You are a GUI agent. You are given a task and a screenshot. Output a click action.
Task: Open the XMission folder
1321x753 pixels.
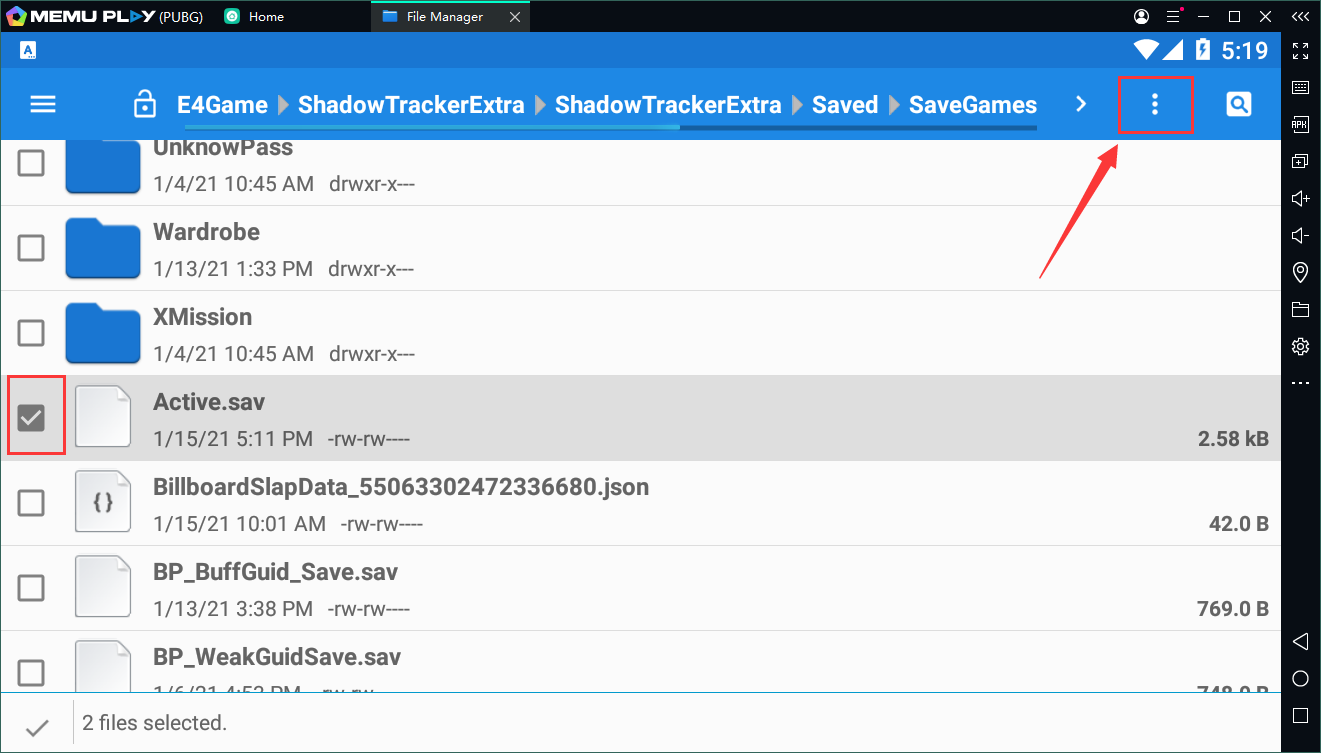pyautogui.click(x=202, y=318)
